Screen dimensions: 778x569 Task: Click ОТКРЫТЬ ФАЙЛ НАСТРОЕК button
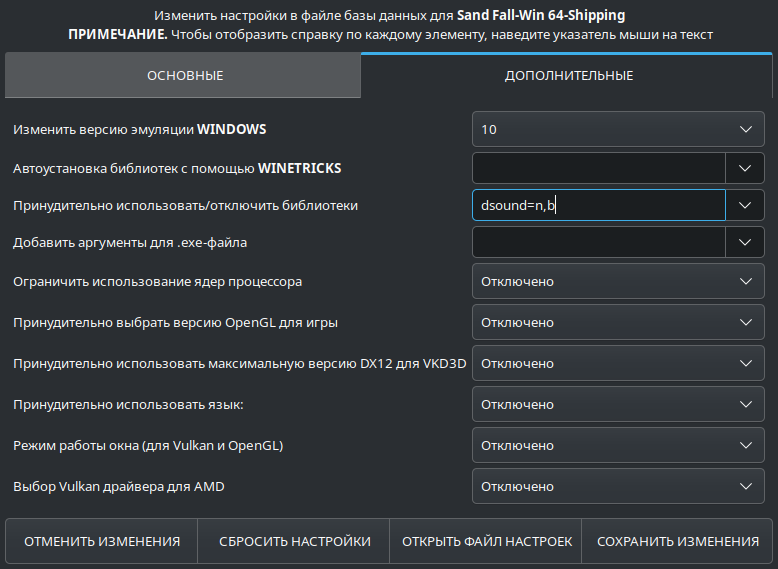(x=486, y=541)
